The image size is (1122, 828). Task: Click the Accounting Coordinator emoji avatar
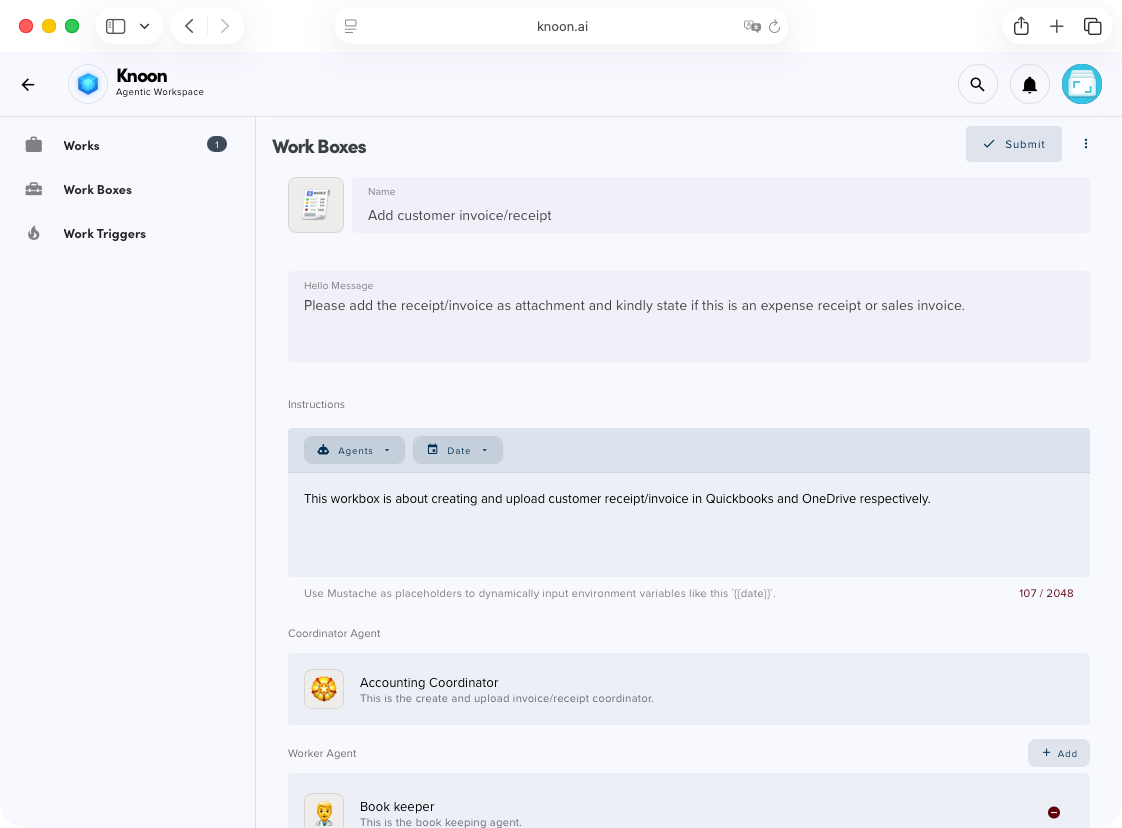(323, 688)
